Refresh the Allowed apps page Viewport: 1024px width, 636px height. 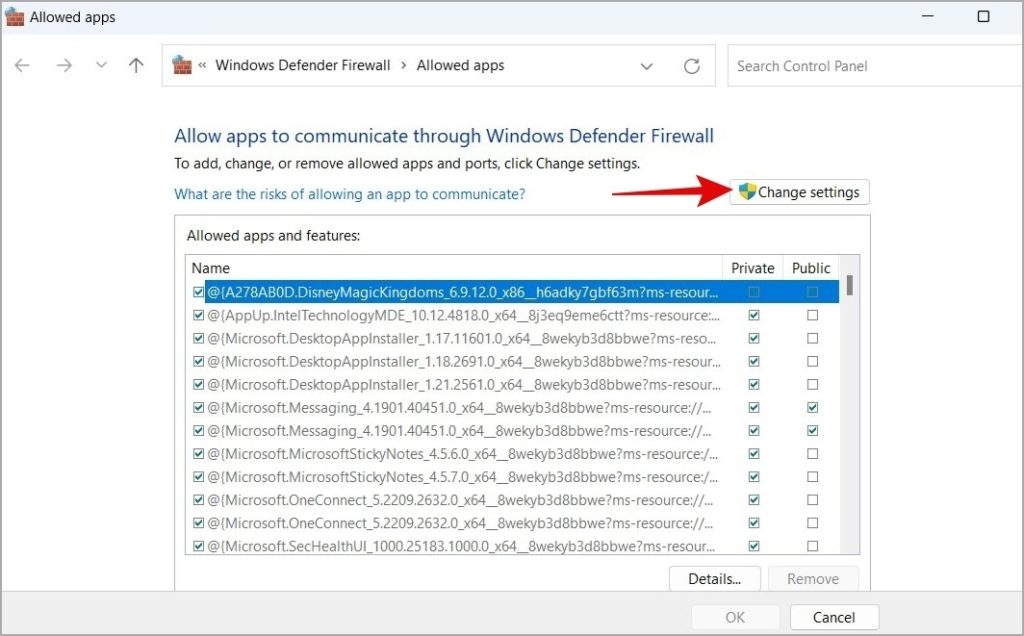tap(692, 66)
